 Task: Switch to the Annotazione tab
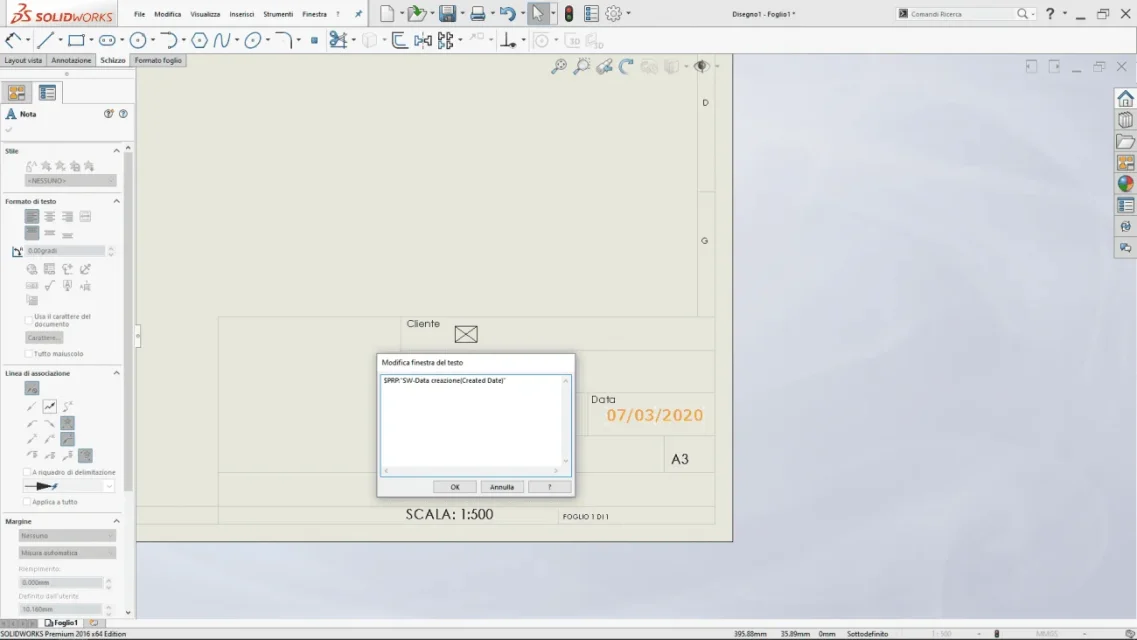(71, 60)
